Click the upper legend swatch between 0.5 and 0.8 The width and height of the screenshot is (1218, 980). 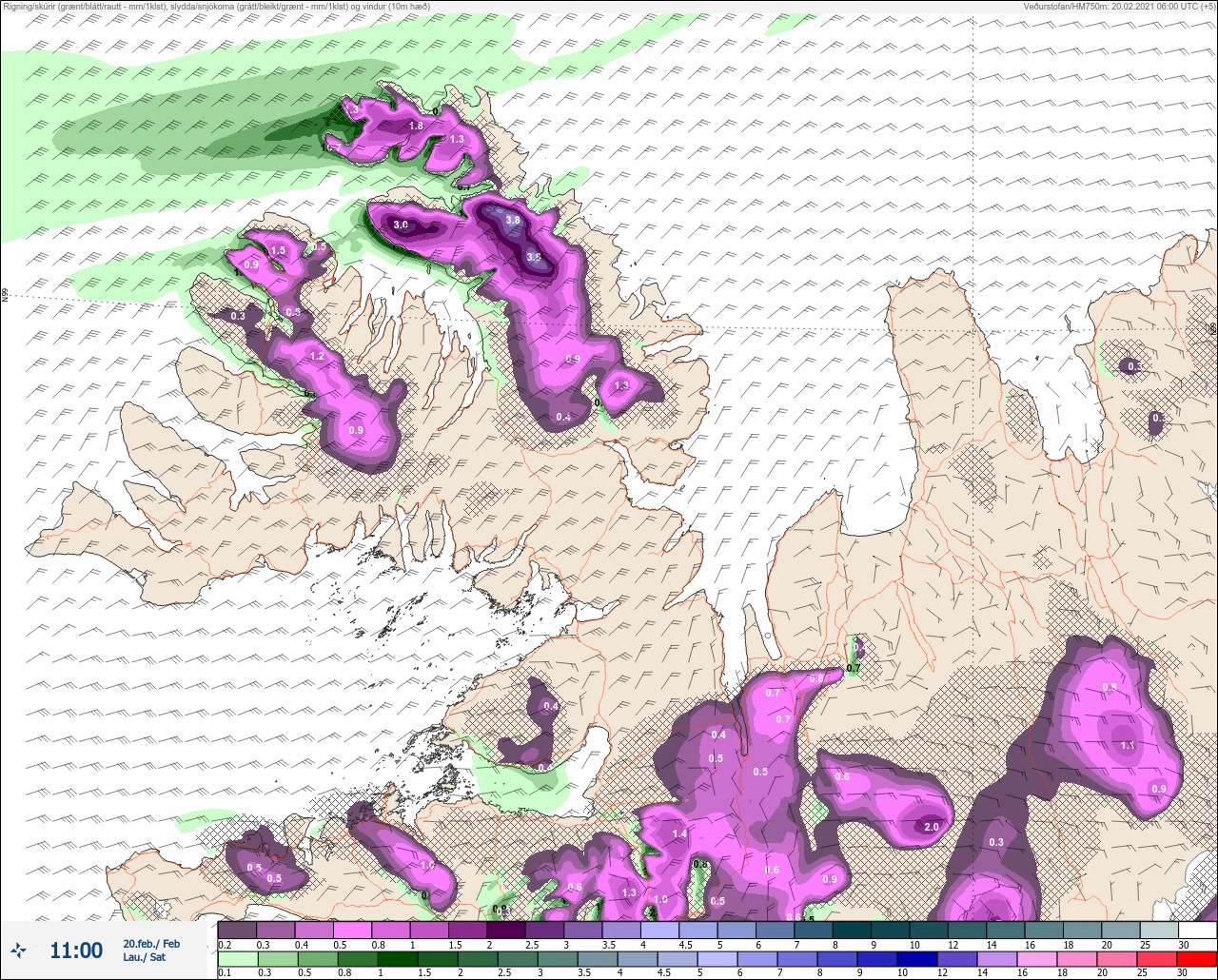352,930
